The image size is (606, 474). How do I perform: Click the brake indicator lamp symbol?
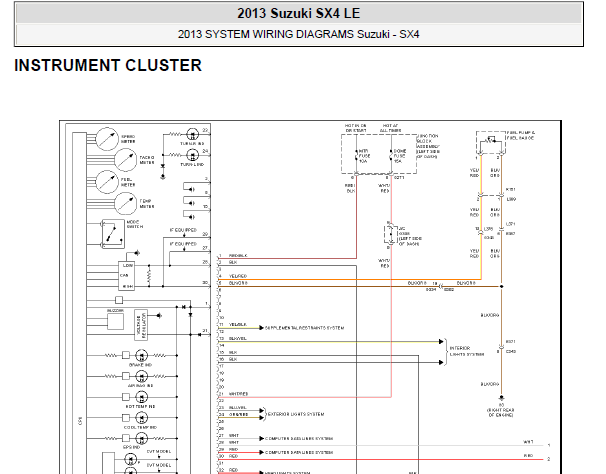pos(141,355)
